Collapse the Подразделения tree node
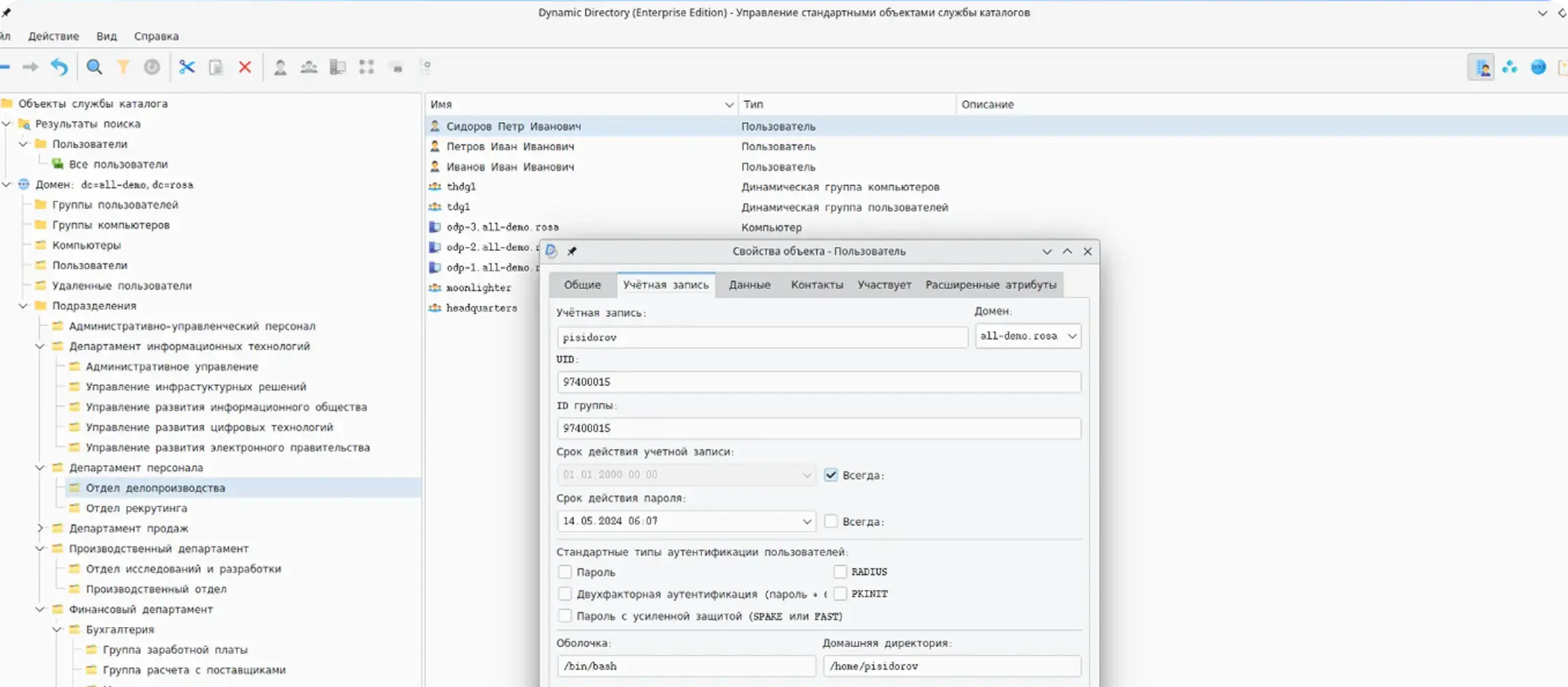The width and height of the screenshot is (1568, 687). click(x=23, y=306)
